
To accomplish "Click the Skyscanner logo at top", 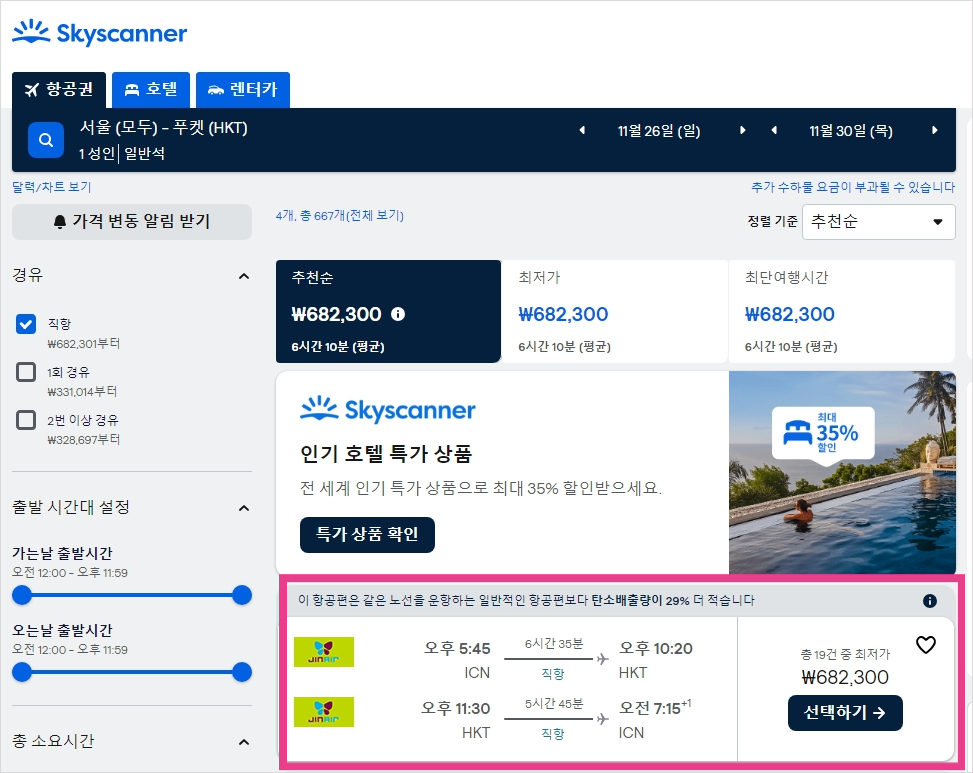I will (100, 33).
